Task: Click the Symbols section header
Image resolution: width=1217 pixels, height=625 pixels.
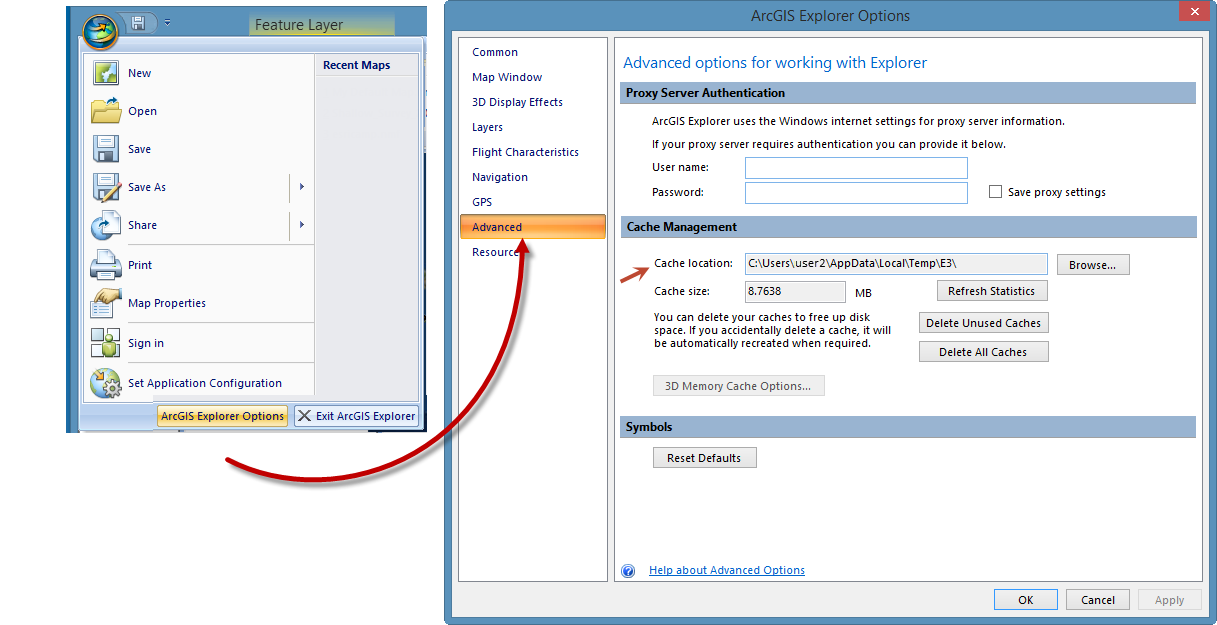Action: (908, 427)
